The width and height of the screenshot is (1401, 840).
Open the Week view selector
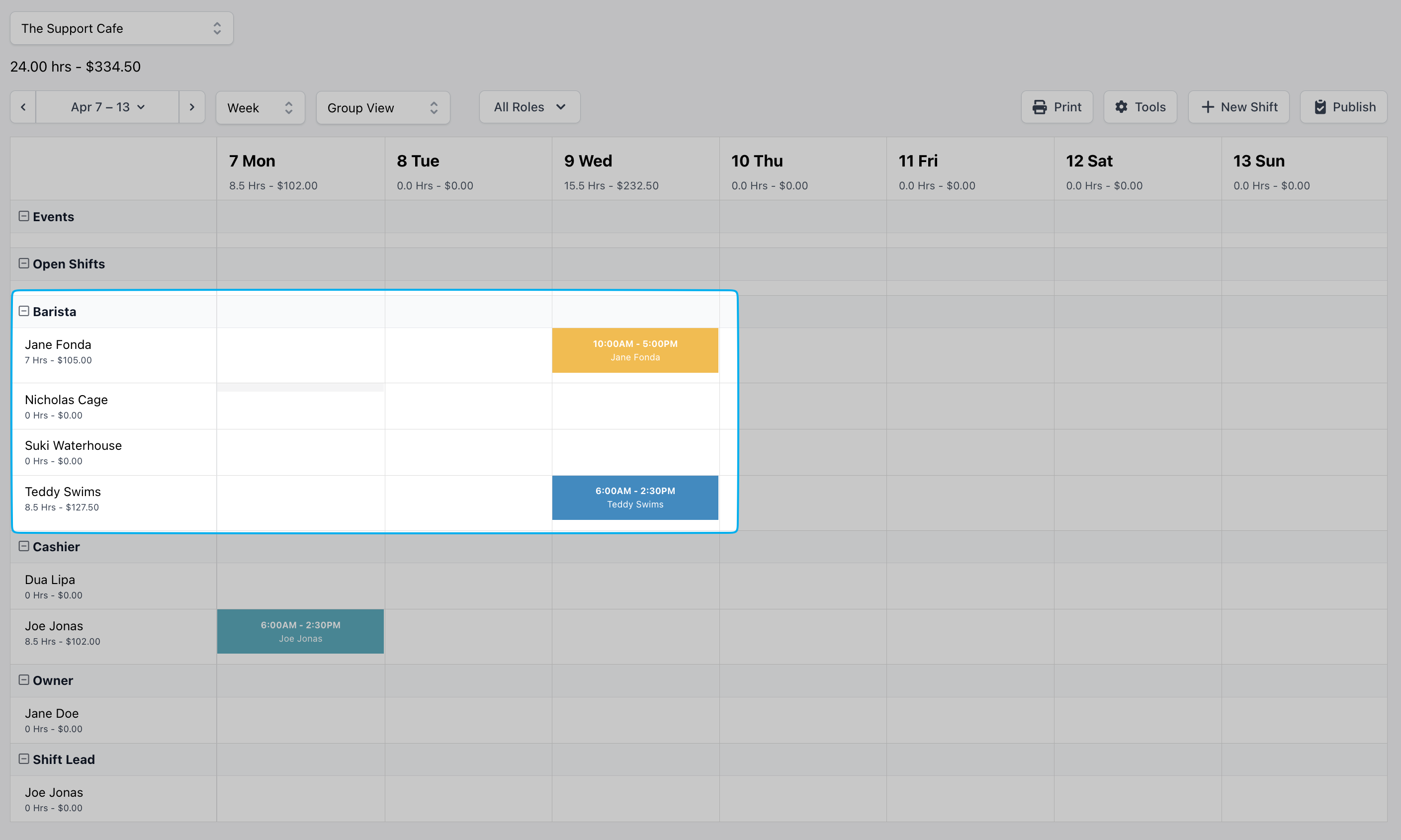tap(260, 107)
